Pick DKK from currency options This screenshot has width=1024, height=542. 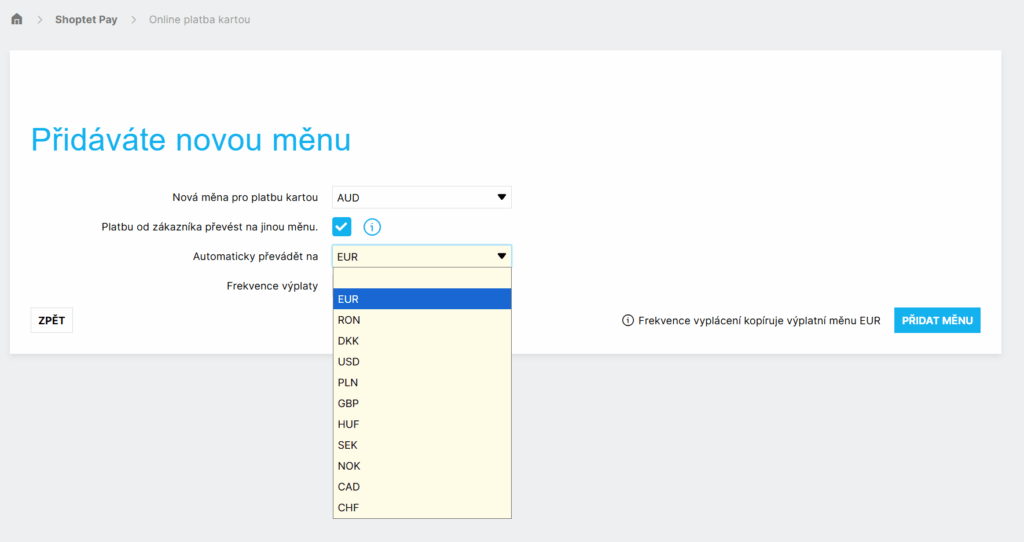pos(421,341)
